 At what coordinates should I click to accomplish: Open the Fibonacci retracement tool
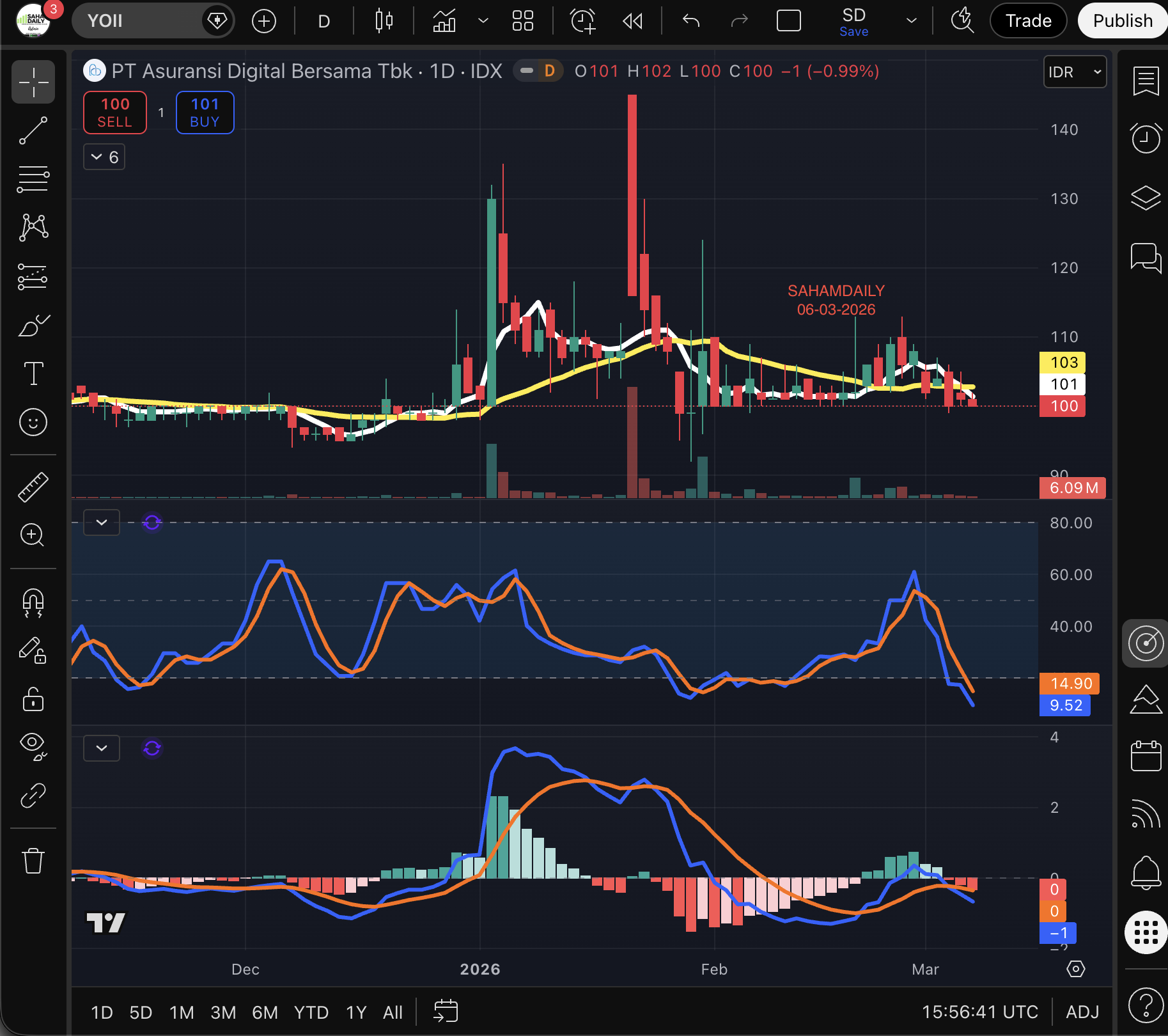tap(33, 179)
